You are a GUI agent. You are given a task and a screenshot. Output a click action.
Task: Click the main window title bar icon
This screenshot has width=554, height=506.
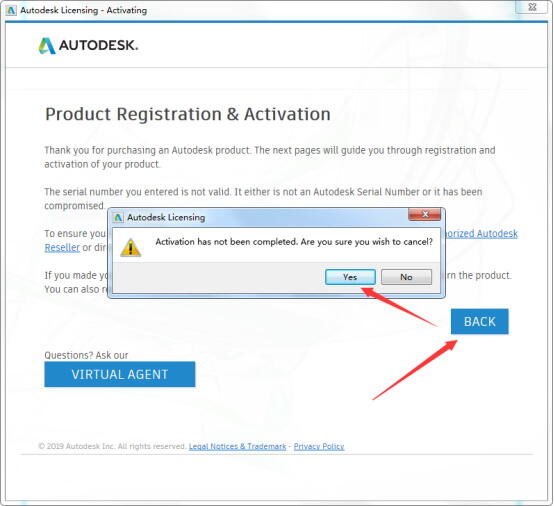click(11, 10)
